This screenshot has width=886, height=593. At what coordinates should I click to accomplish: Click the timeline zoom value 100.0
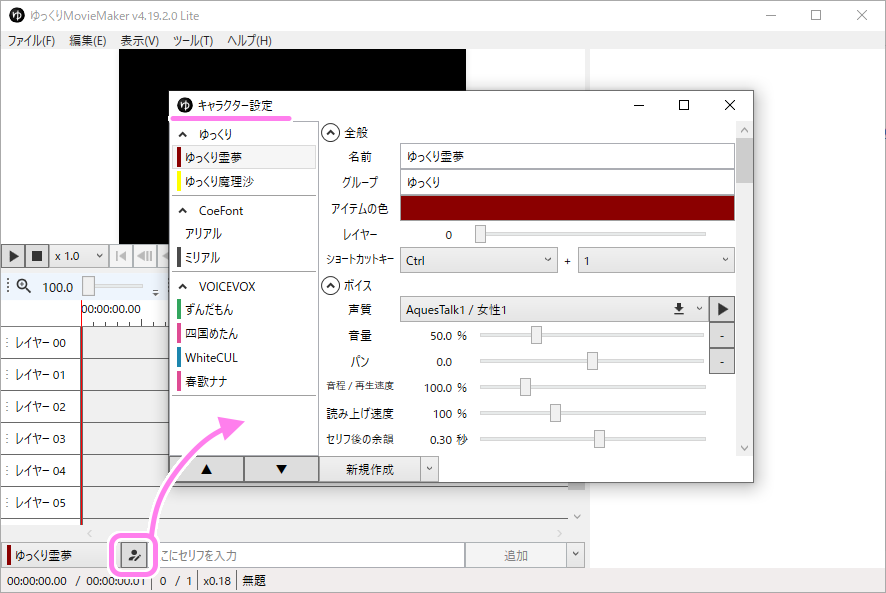tap(58, 287)
